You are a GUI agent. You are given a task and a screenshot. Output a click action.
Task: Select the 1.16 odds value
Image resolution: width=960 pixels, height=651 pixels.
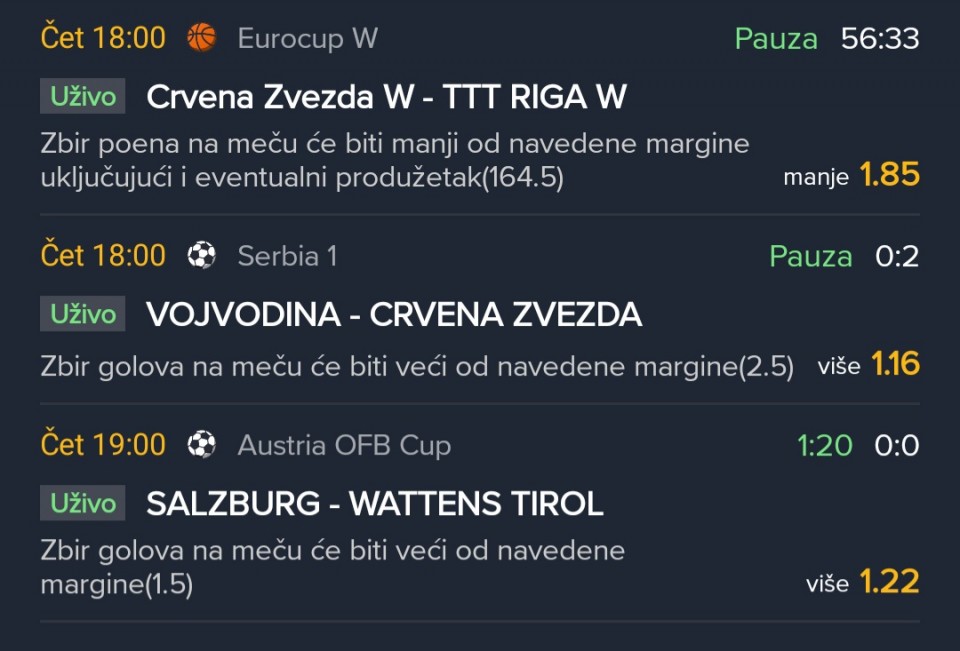(895, 365)
